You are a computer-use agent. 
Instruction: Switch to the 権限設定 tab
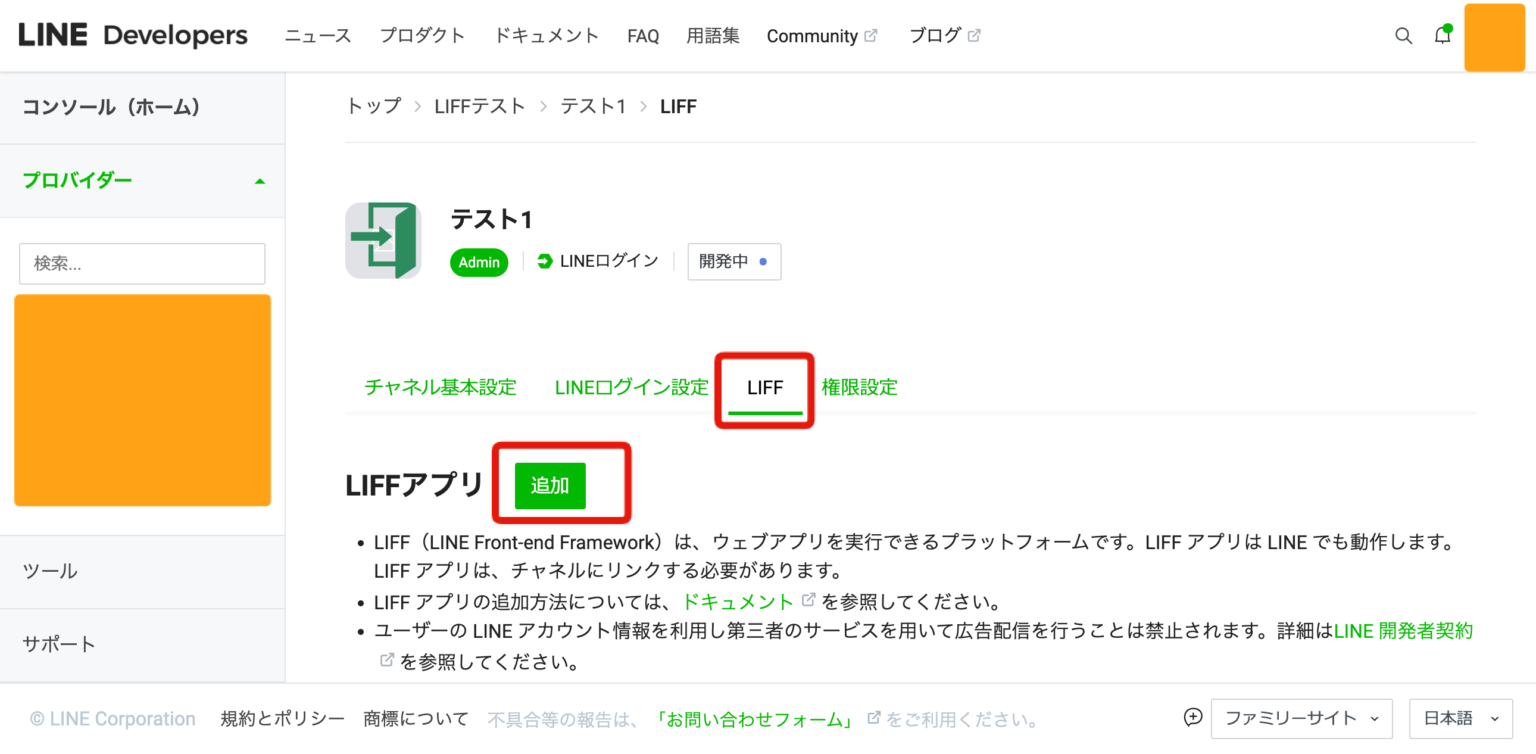[x=859, y=387]
